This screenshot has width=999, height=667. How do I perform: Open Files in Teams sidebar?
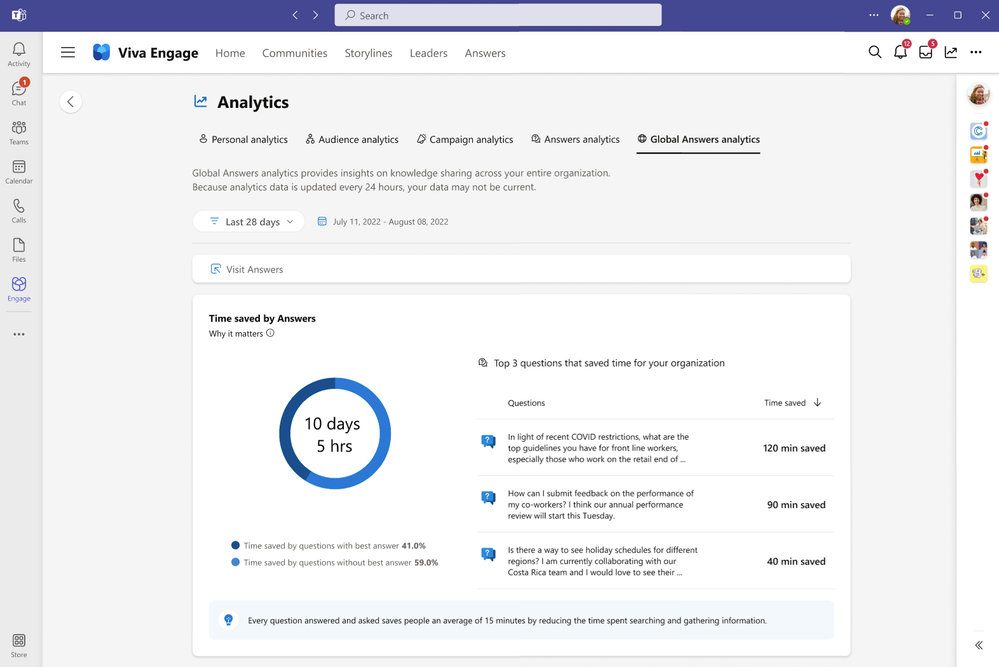click(x=18, y=250)
